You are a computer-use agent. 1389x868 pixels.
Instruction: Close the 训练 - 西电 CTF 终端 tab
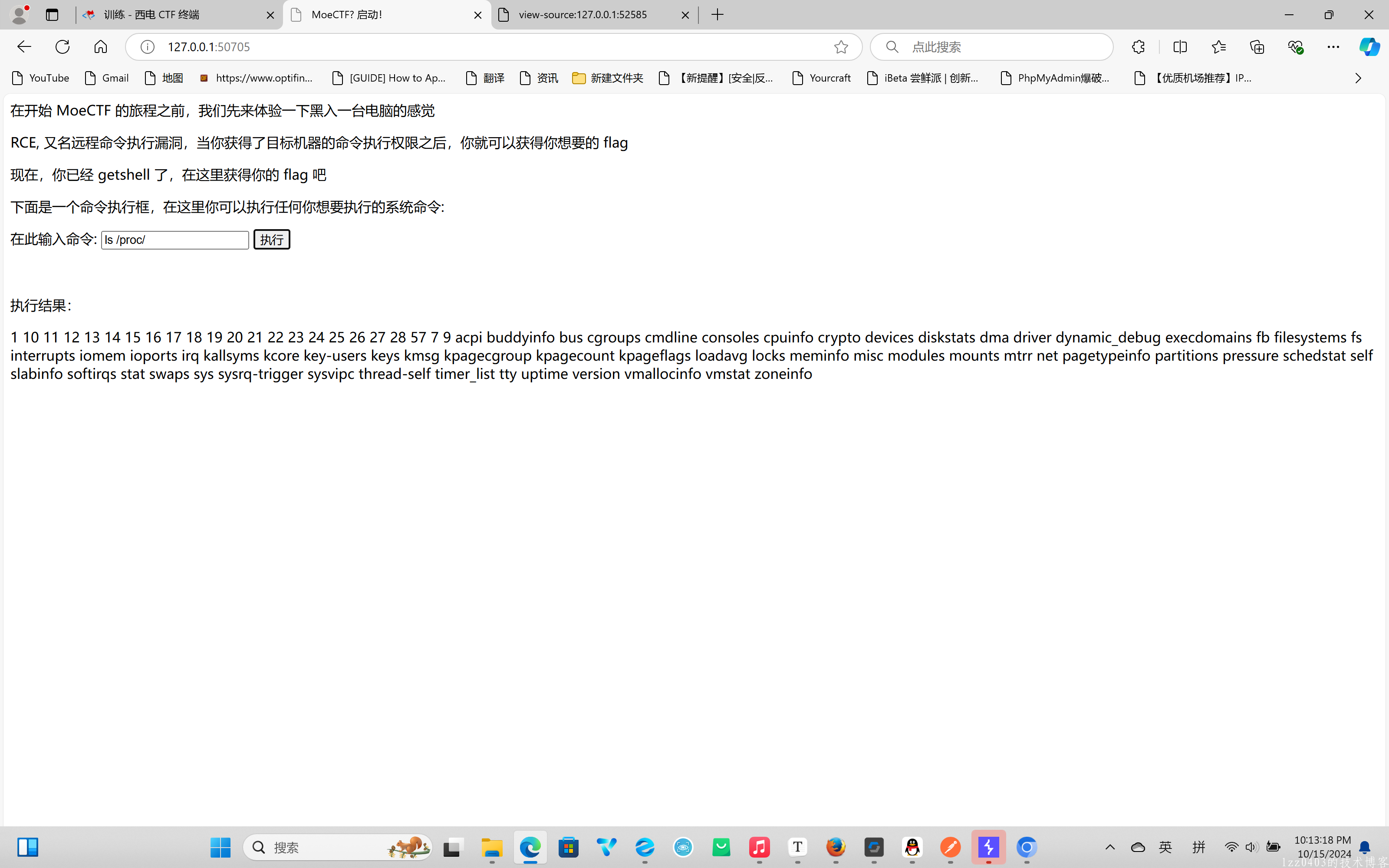[270, 15]
